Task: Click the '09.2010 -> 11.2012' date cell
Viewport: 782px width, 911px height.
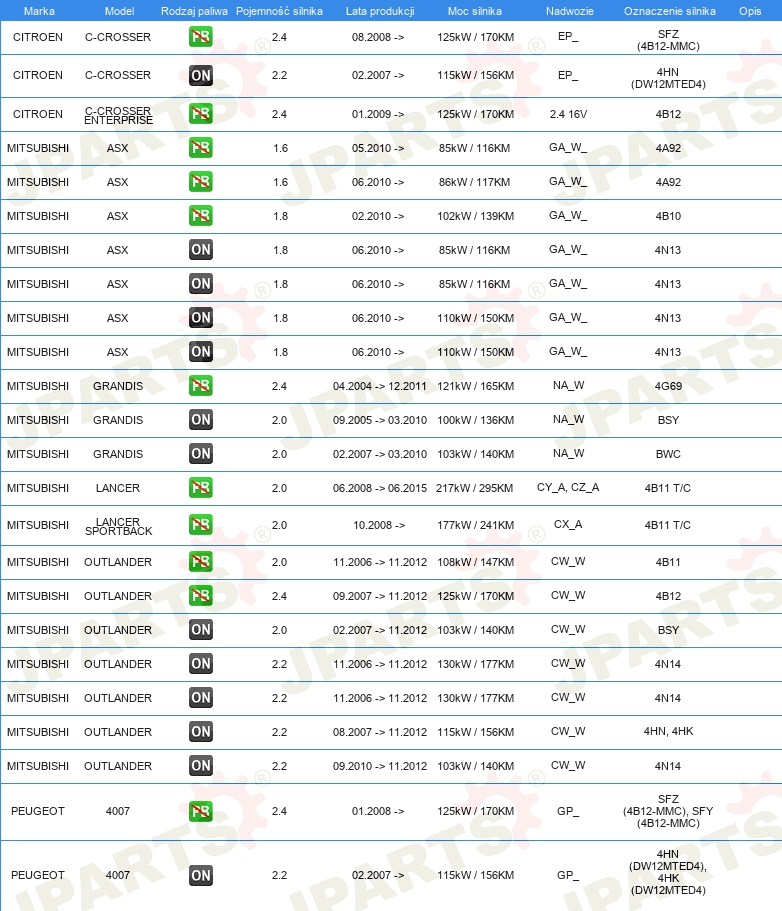Action: click(x=379, y=766)
